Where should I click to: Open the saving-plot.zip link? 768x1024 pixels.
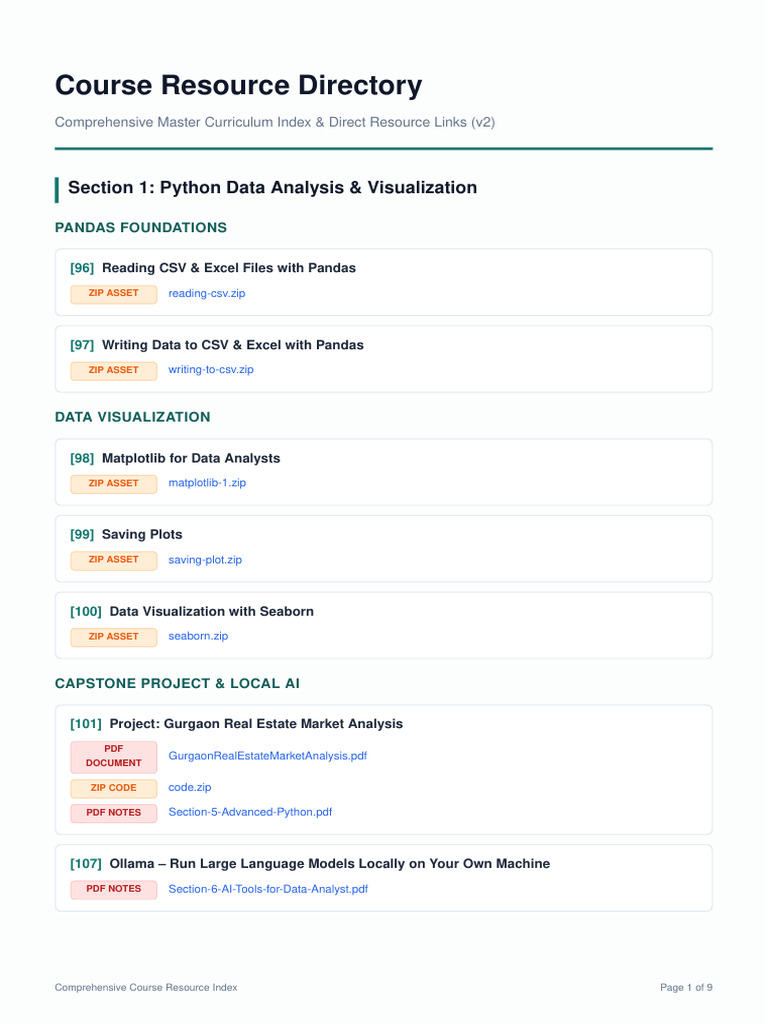pos(205,560)
